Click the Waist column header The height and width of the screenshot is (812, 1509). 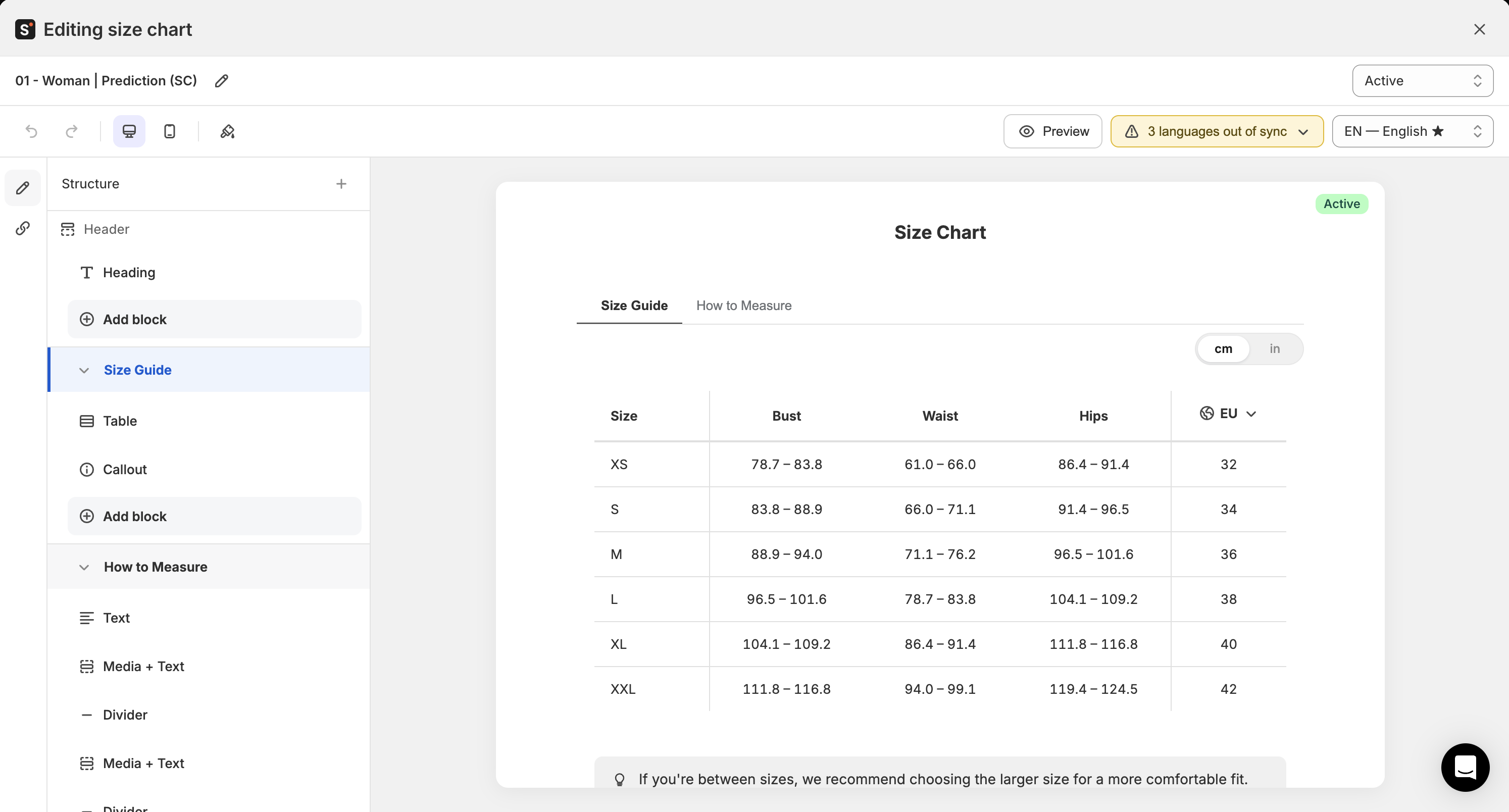[x=940, y=416]
